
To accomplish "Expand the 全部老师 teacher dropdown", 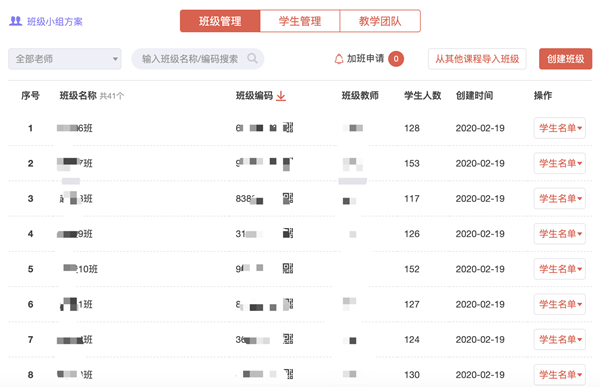I will click(65, 59).
